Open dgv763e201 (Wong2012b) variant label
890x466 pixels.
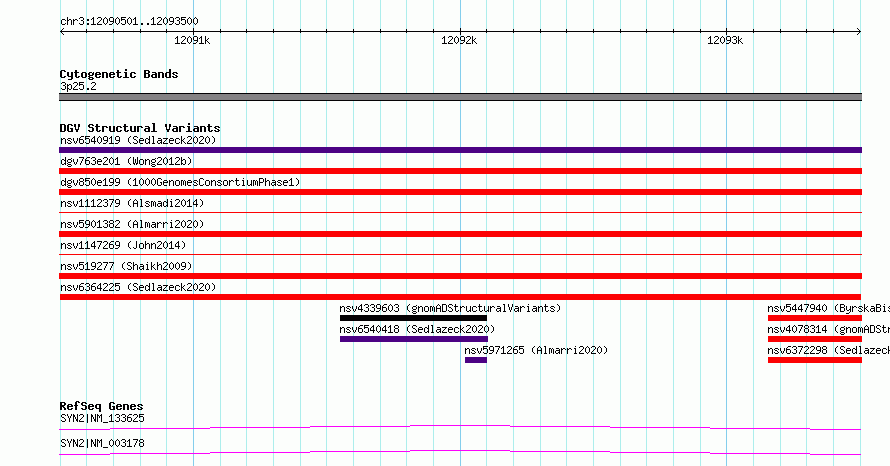(126, 161)
